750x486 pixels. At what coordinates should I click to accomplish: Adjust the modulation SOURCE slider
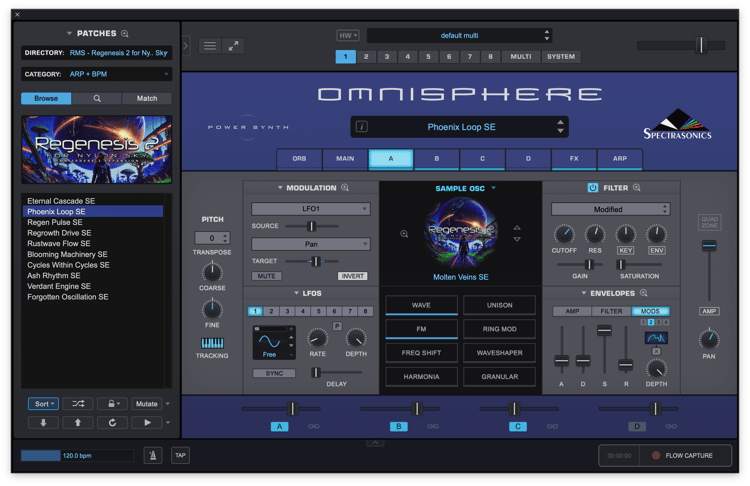tap(311, 226)
